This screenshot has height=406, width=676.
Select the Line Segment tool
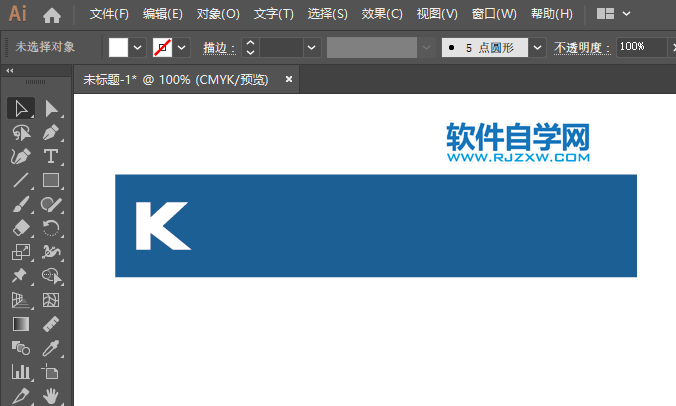point(21,180)
